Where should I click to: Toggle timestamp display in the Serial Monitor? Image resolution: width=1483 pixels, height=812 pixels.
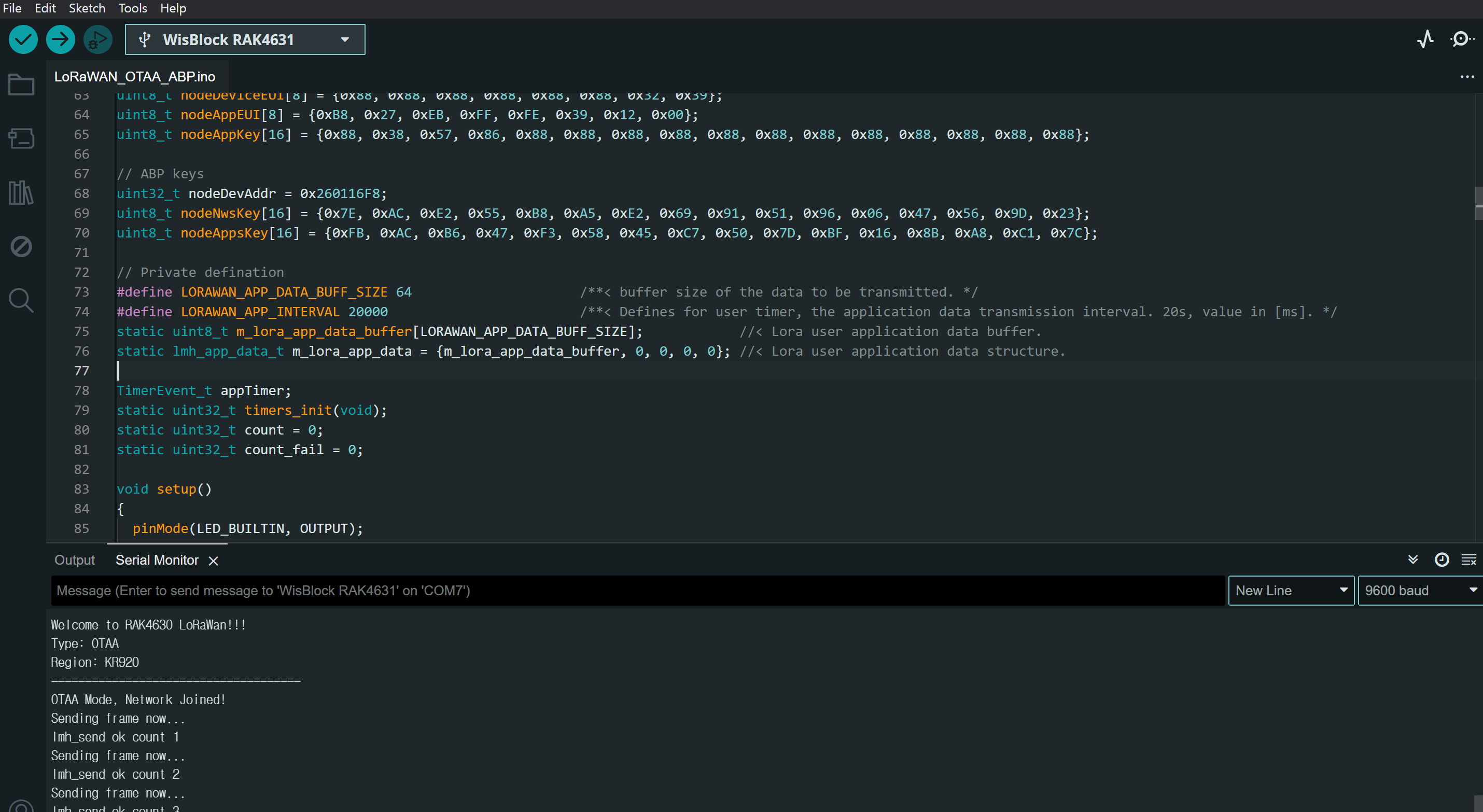1442,560
